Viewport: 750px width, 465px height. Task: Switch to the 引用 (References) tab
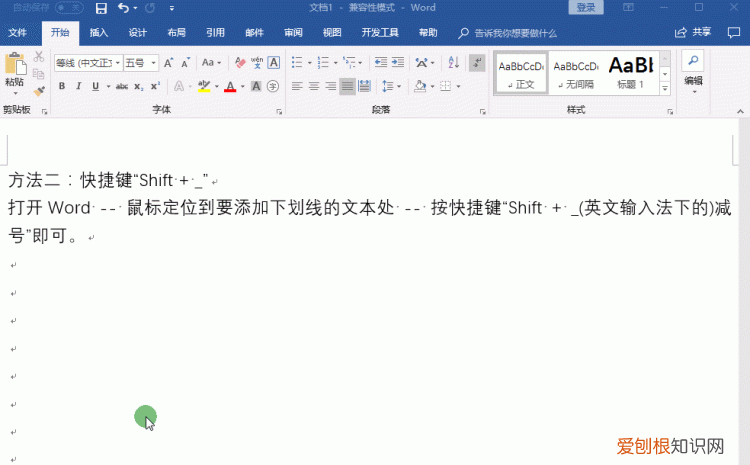[215, 33]
